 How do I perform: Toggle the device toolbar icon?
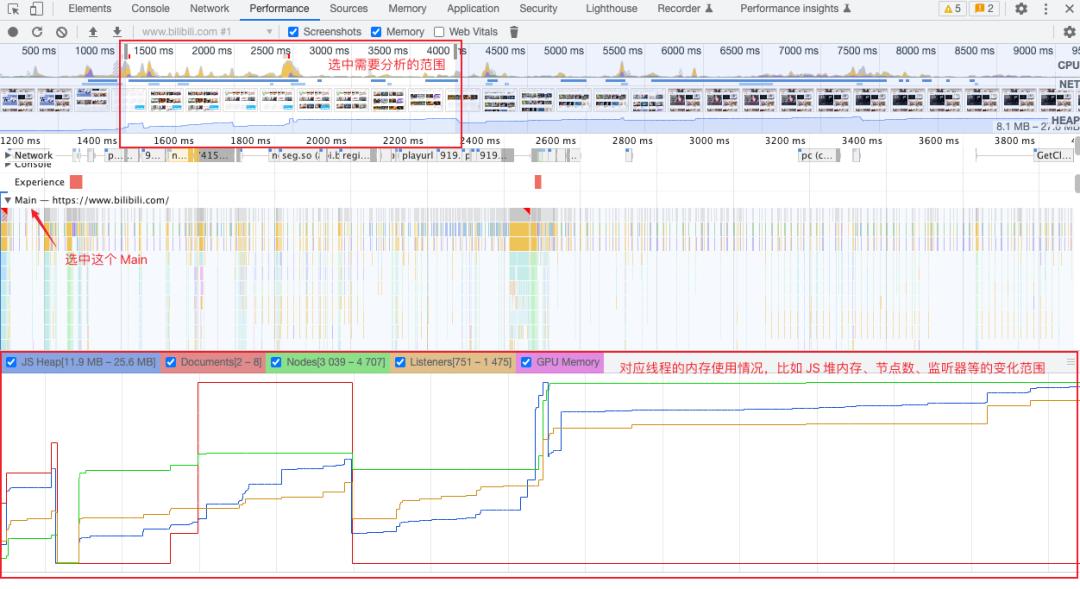tap(35, 9)
